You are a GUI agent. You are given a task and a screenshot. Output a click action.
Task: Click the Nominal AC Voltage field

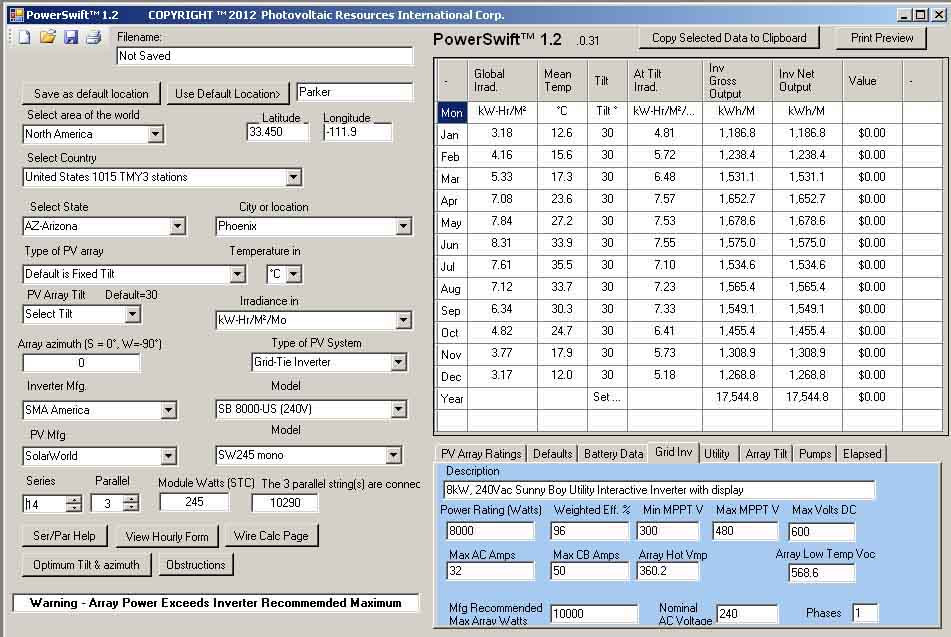click(x=747, y=614)
